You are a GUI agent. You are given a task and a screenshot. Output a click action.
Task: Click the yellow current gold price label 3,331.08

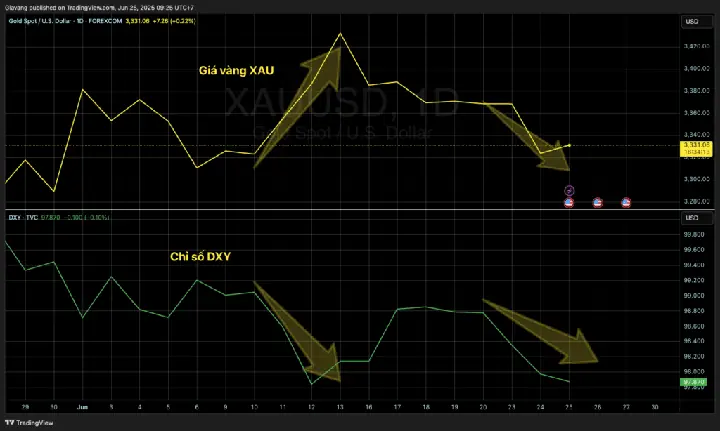click(x=696, y=149)
